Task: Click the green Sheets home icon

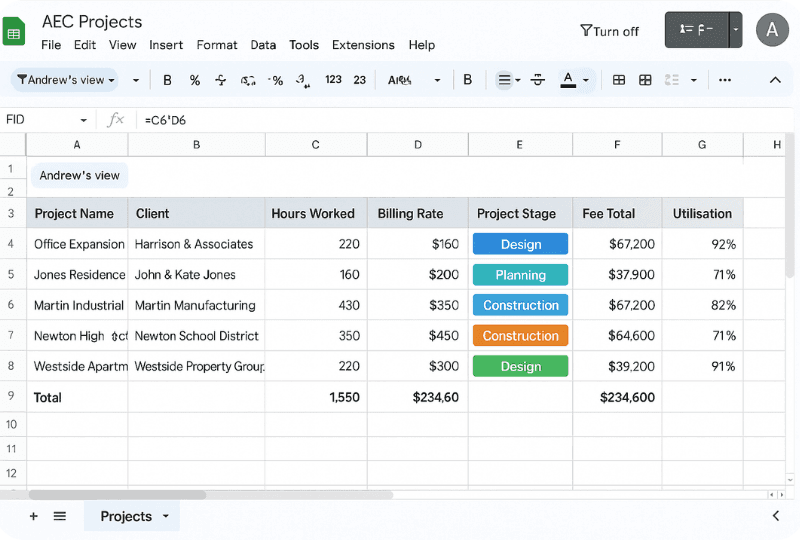Action: (14, 31)
